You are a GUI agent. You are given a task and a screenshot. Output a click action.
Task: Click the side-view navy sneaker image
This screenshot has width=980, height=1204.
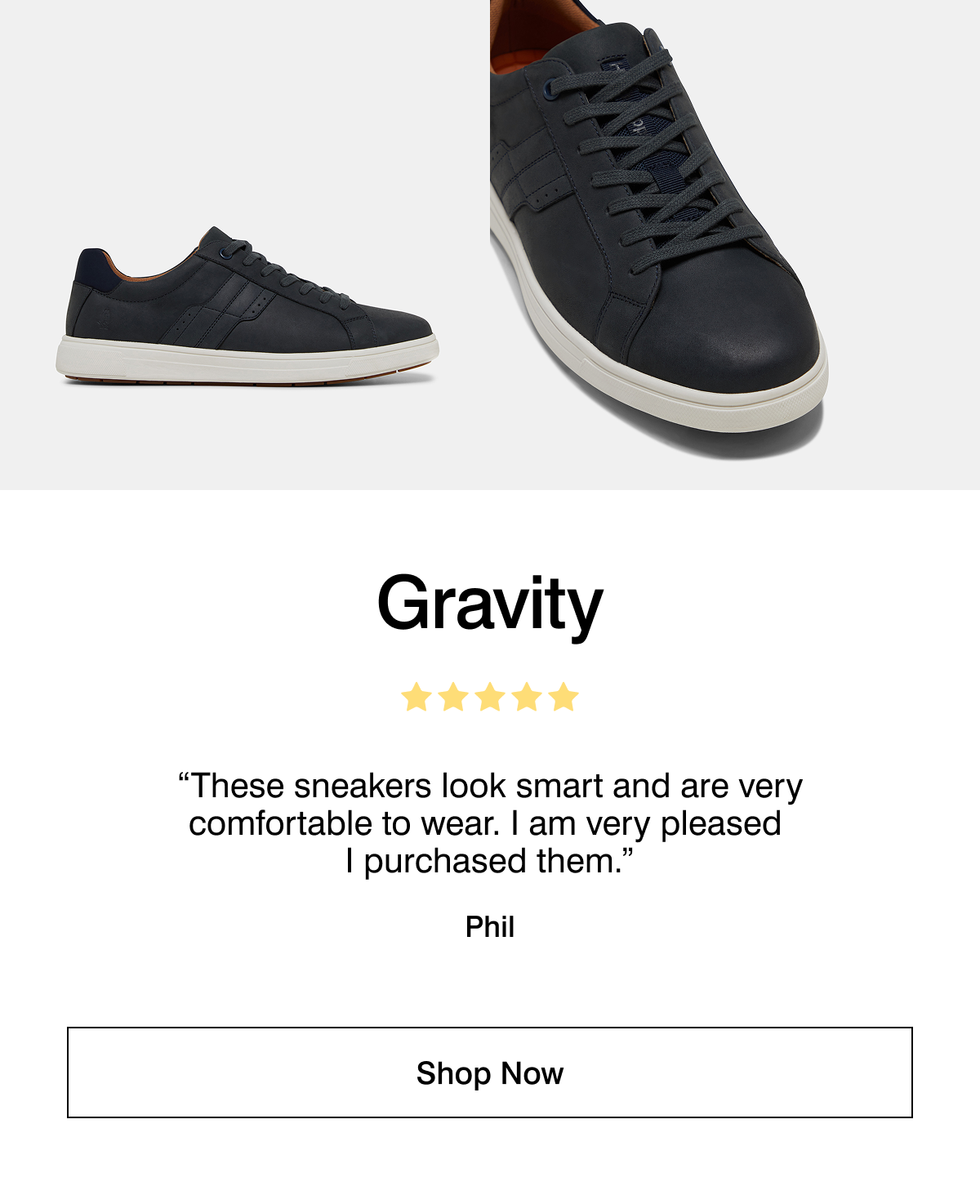[x=245, y=314]
